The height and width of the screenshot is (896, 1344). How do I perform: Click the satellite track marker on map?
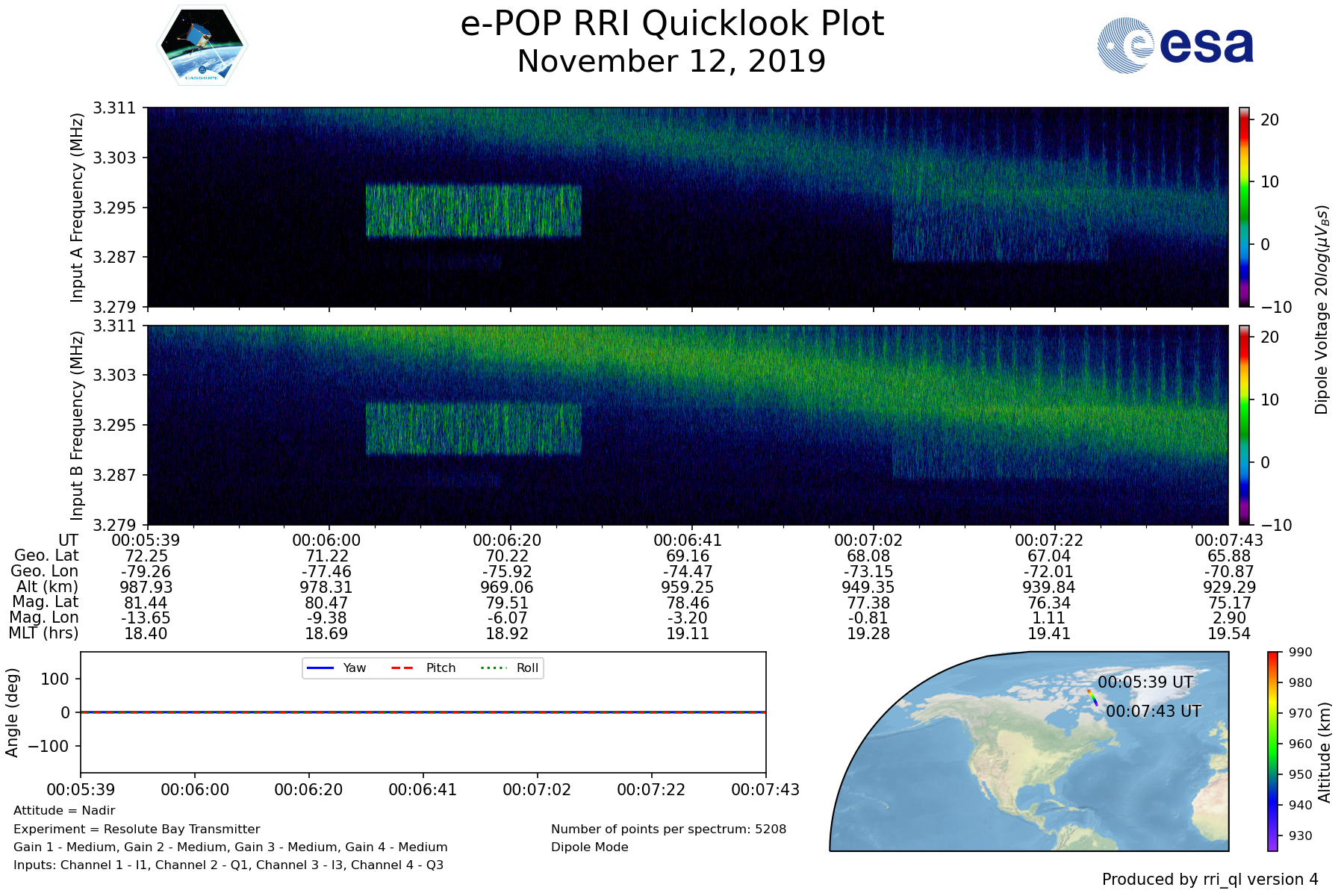1092,697
